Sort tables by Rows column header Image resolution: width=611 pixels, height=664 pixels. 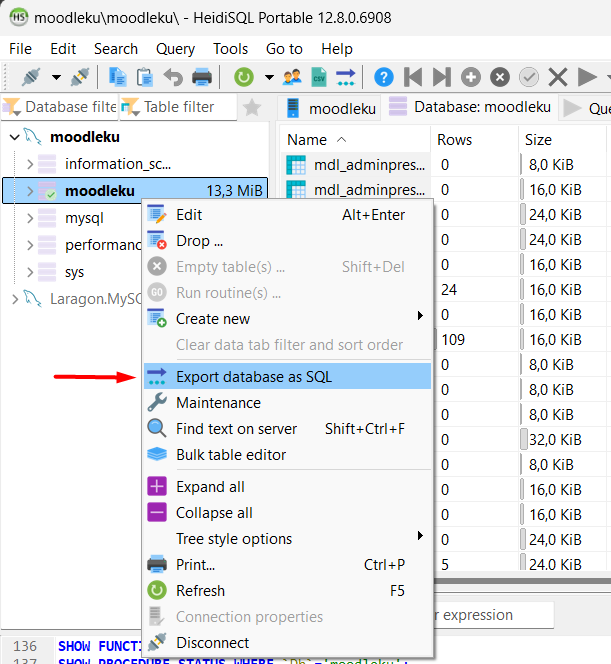pos(474,140)
